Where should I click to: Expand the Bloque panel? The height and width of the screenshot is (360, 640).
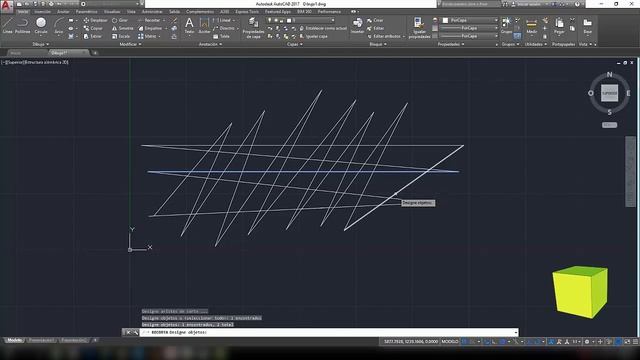click(378, 44)
